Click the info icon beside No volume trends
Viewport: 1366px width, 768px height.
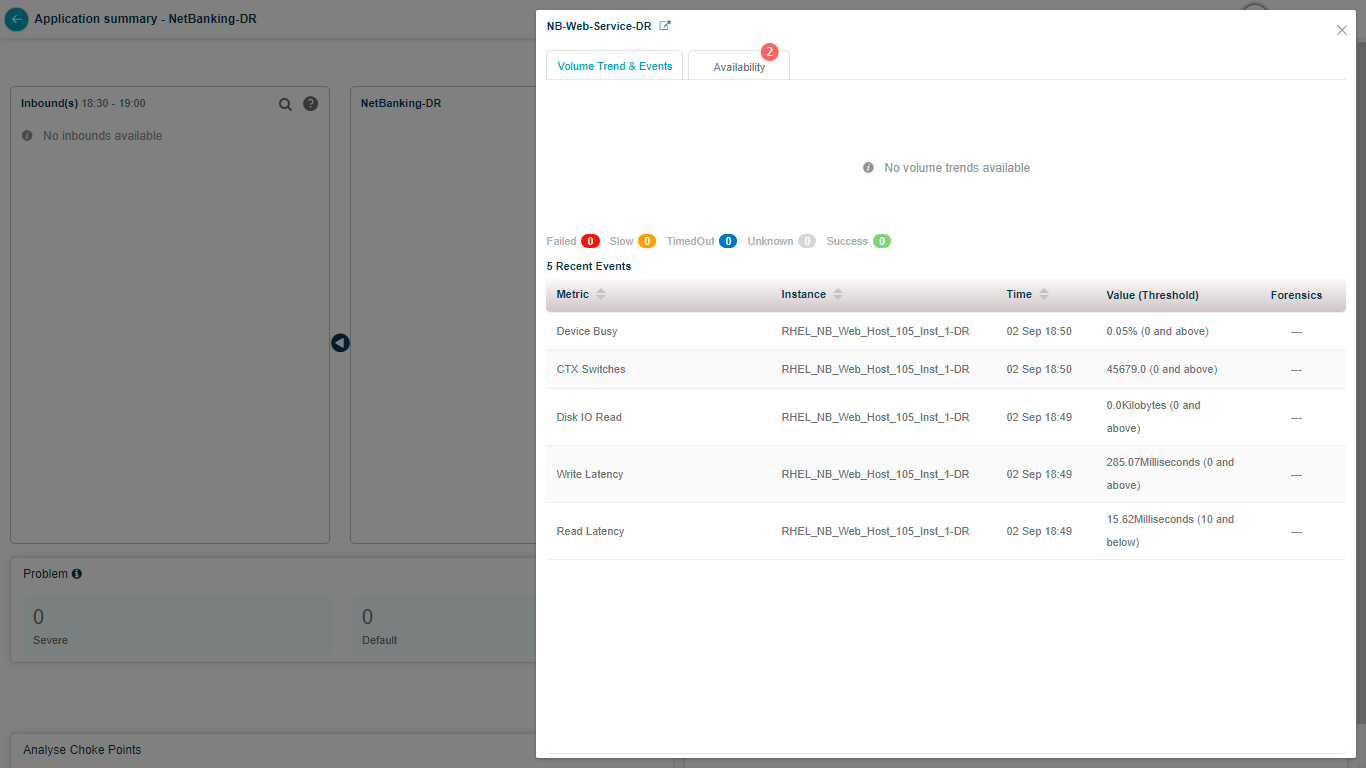[868, 168]
